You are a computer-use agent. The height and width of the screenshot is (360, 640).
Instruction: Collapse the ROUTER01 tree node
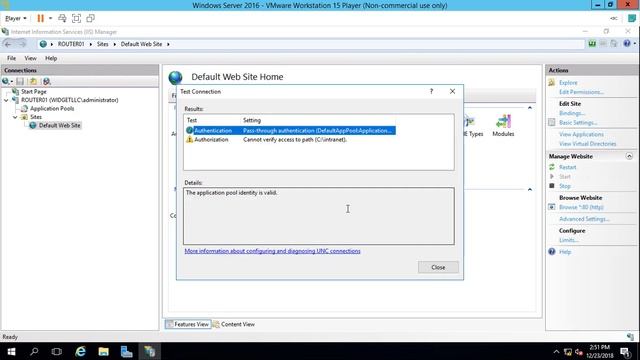(6, 100)
